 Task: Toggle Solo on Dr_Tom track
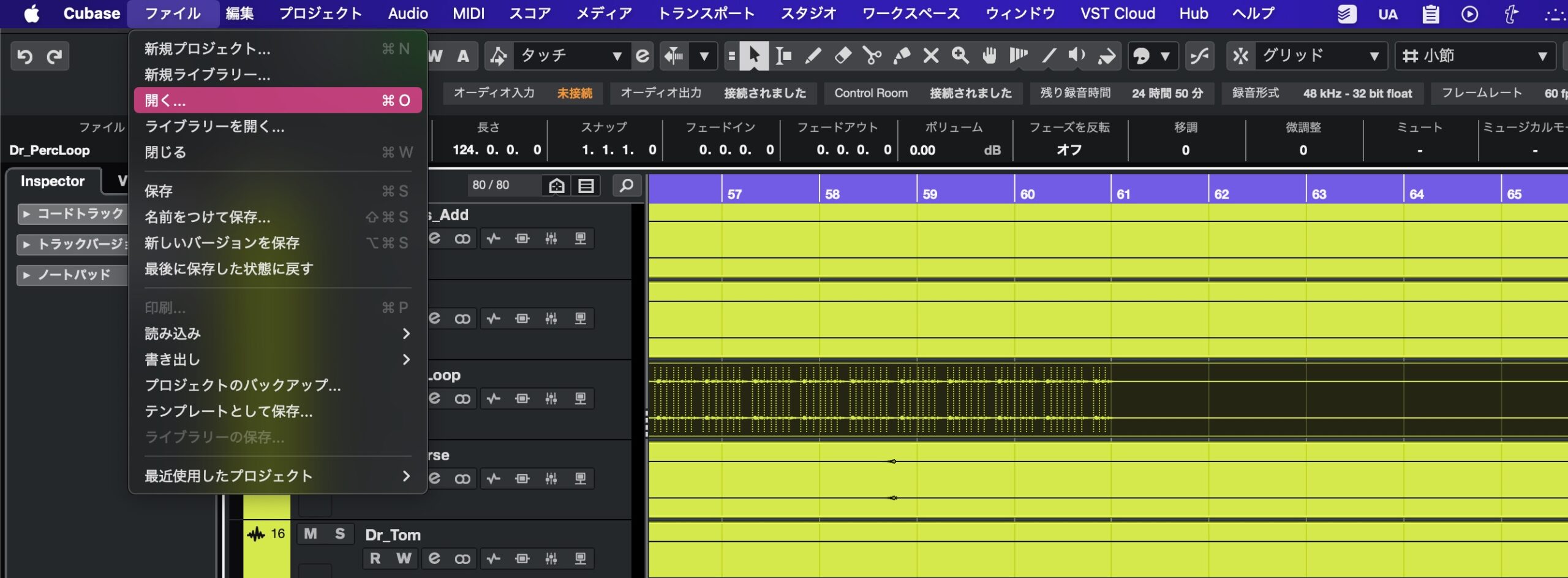340,534
